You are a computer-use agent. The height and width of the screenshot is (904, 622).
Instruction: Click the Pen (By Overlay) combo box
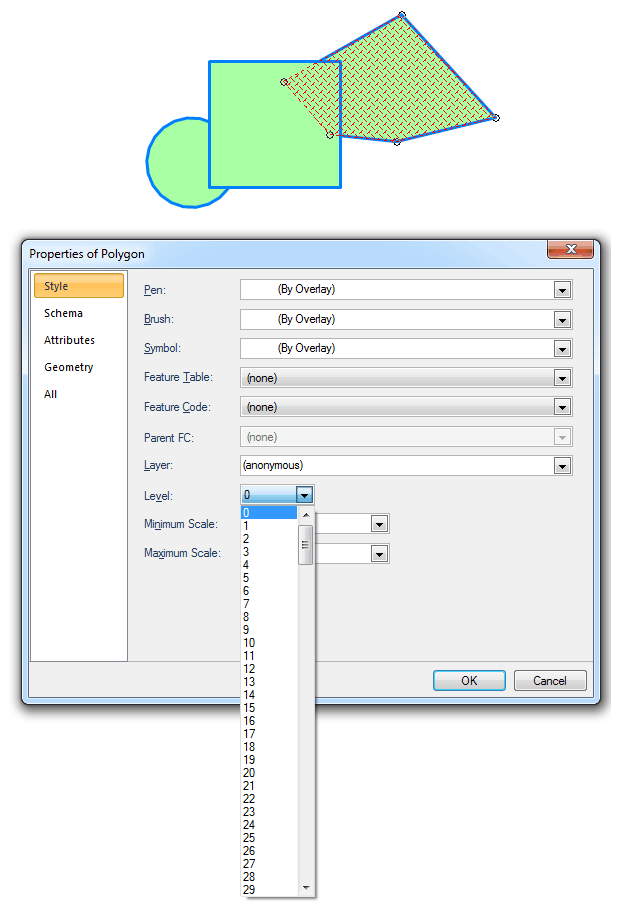[406, 289]
